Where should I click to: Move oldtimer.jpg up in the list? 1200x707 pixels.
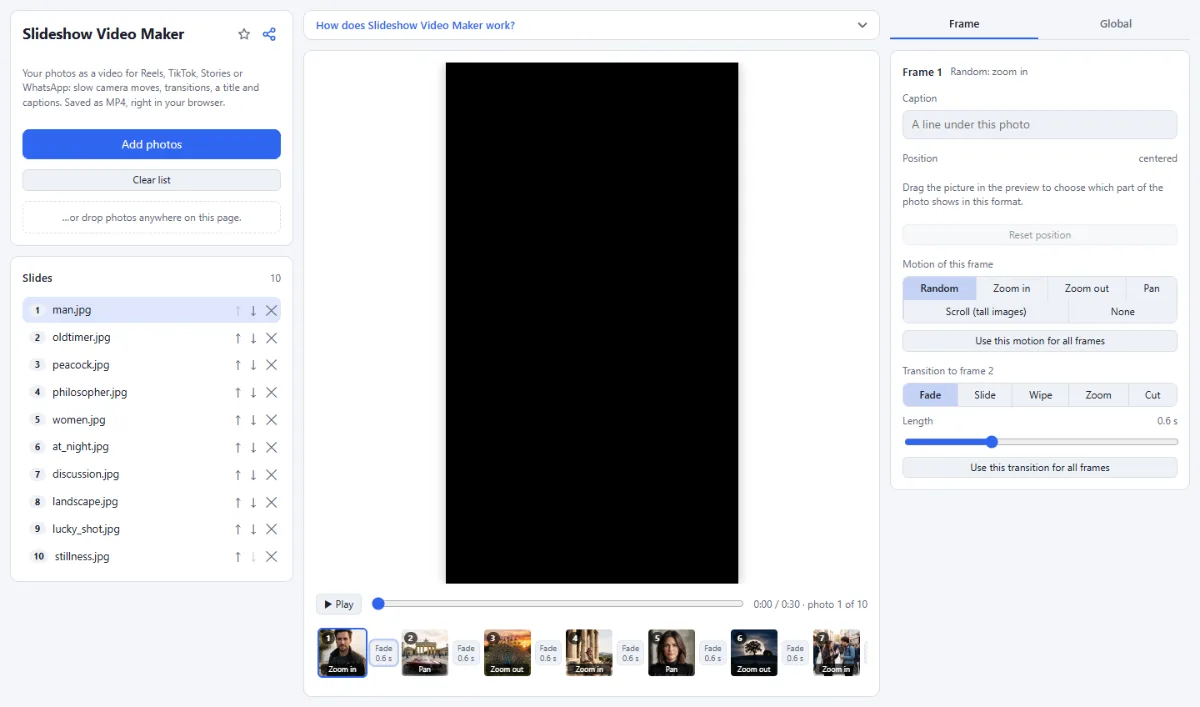pyautogui.click(x=238, y=338)
